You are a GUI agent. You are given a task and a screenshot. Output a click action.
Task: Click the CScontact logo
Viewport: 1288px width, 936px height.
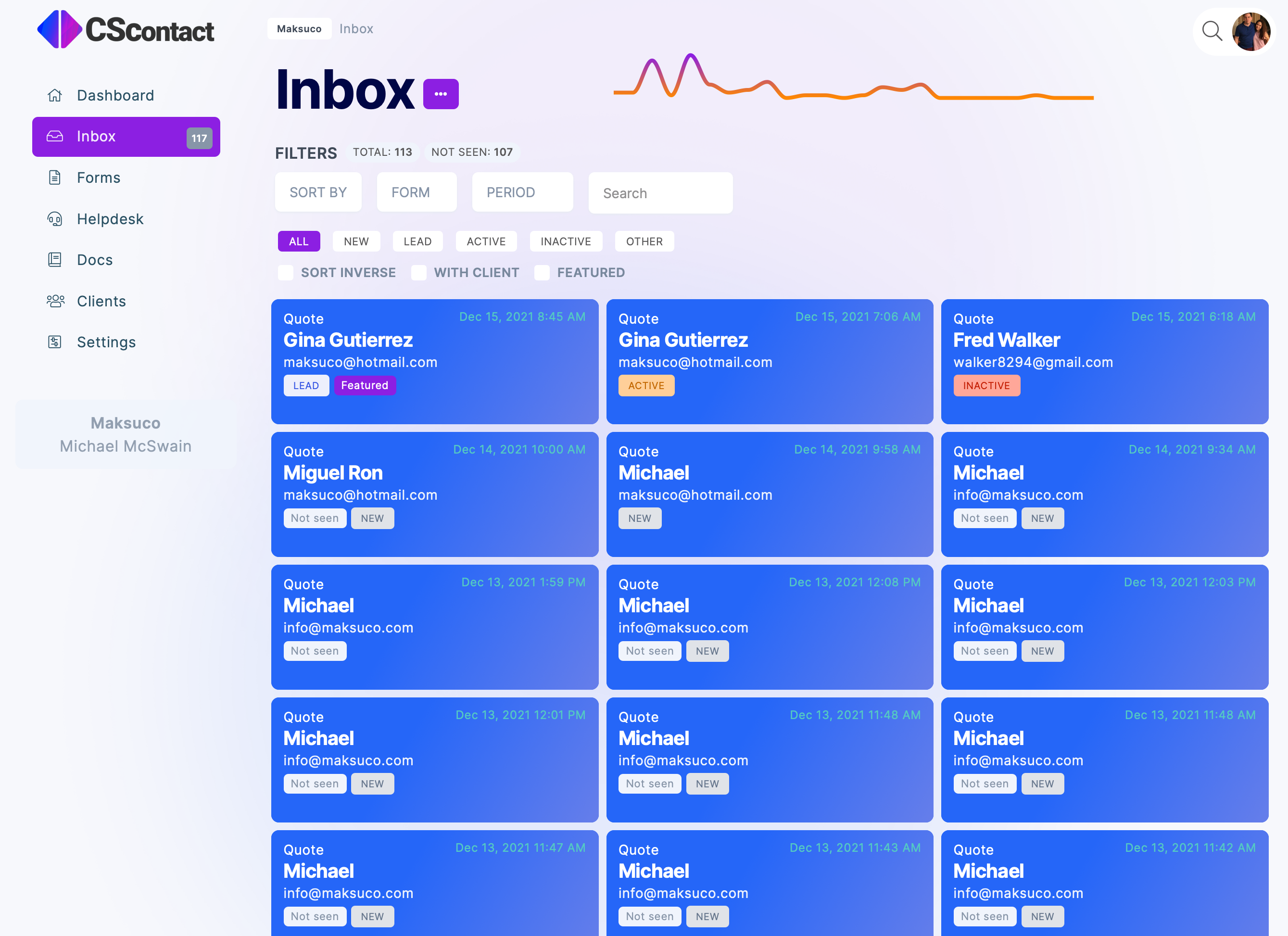[126, 29]
